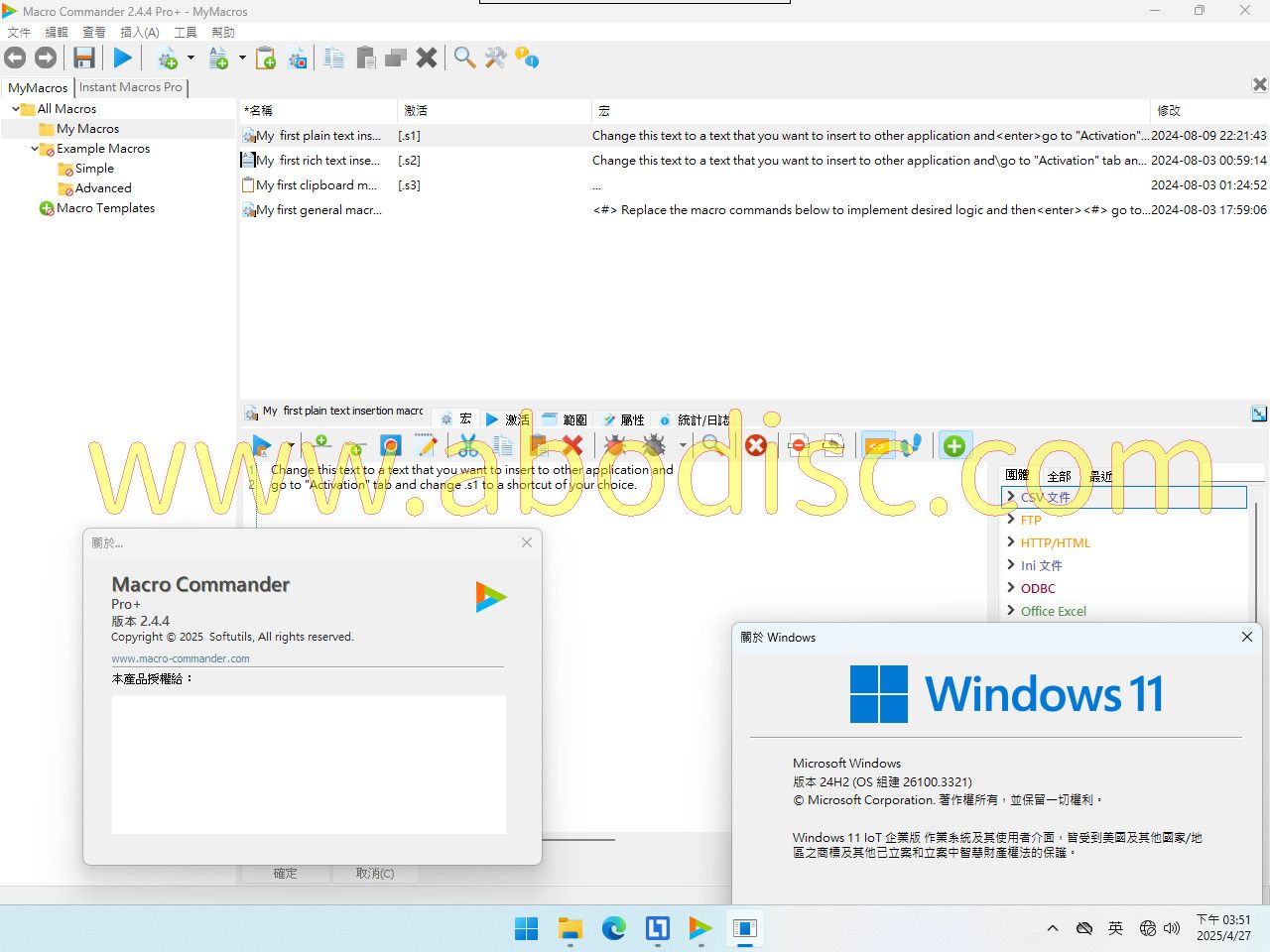Viewport: 1270px width, 952px height.
Task: Open the 文件 menu
Action: pos(19,33)
